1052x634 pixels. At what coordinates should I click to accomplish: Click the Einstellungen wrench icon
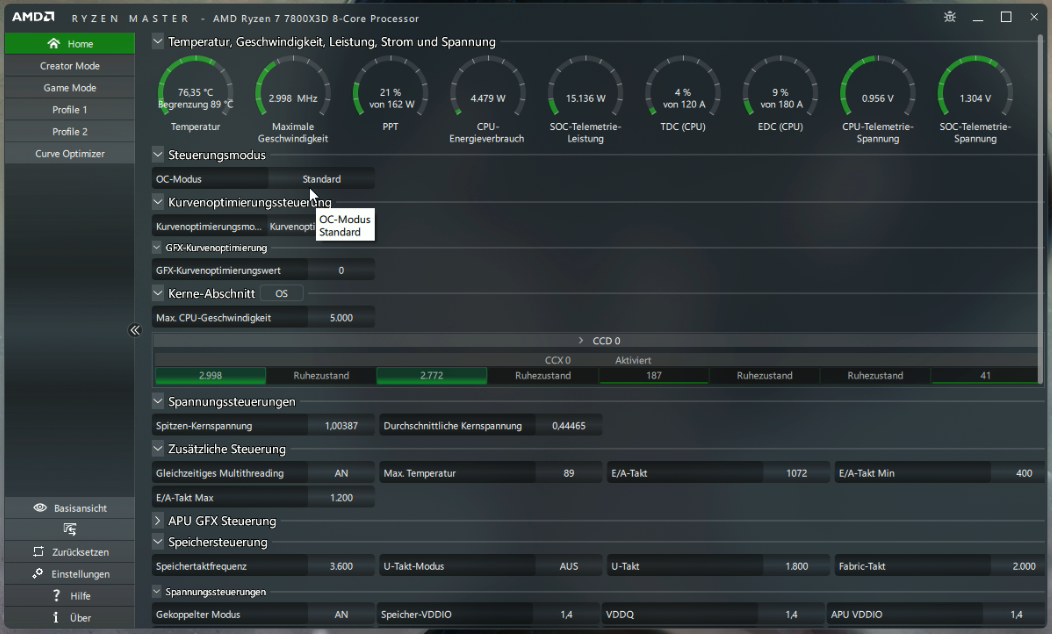[38, 574]
